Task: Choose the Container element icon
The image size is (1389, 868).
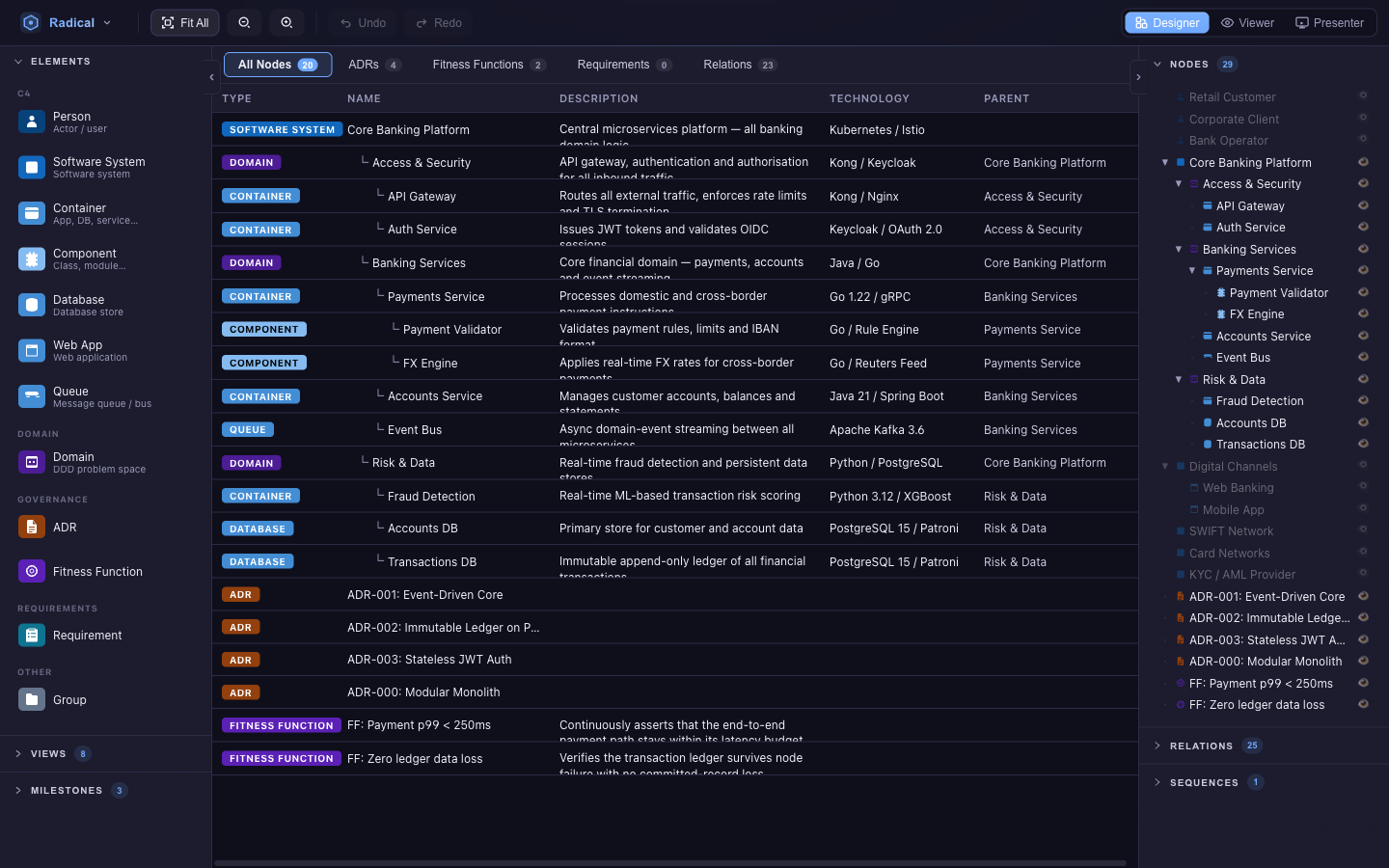Action: coord(32,213)
